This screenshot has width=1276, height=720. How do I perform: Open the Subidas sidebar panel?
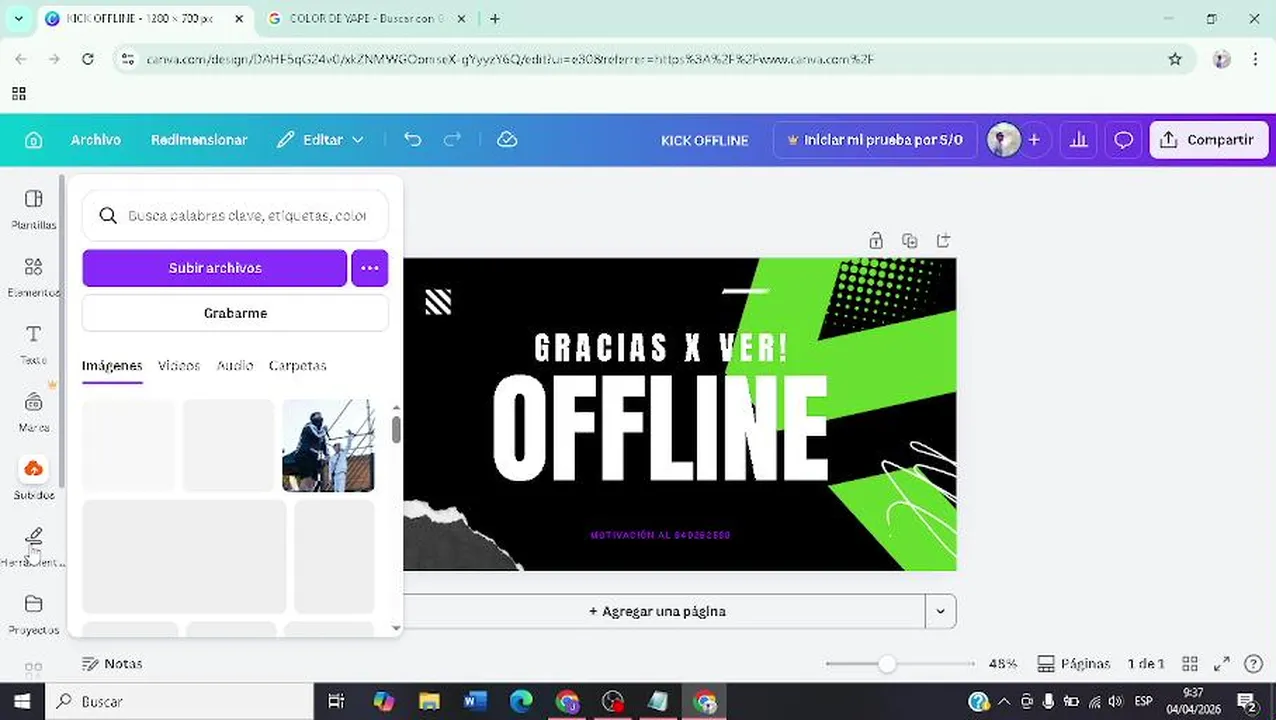(34, 479)
